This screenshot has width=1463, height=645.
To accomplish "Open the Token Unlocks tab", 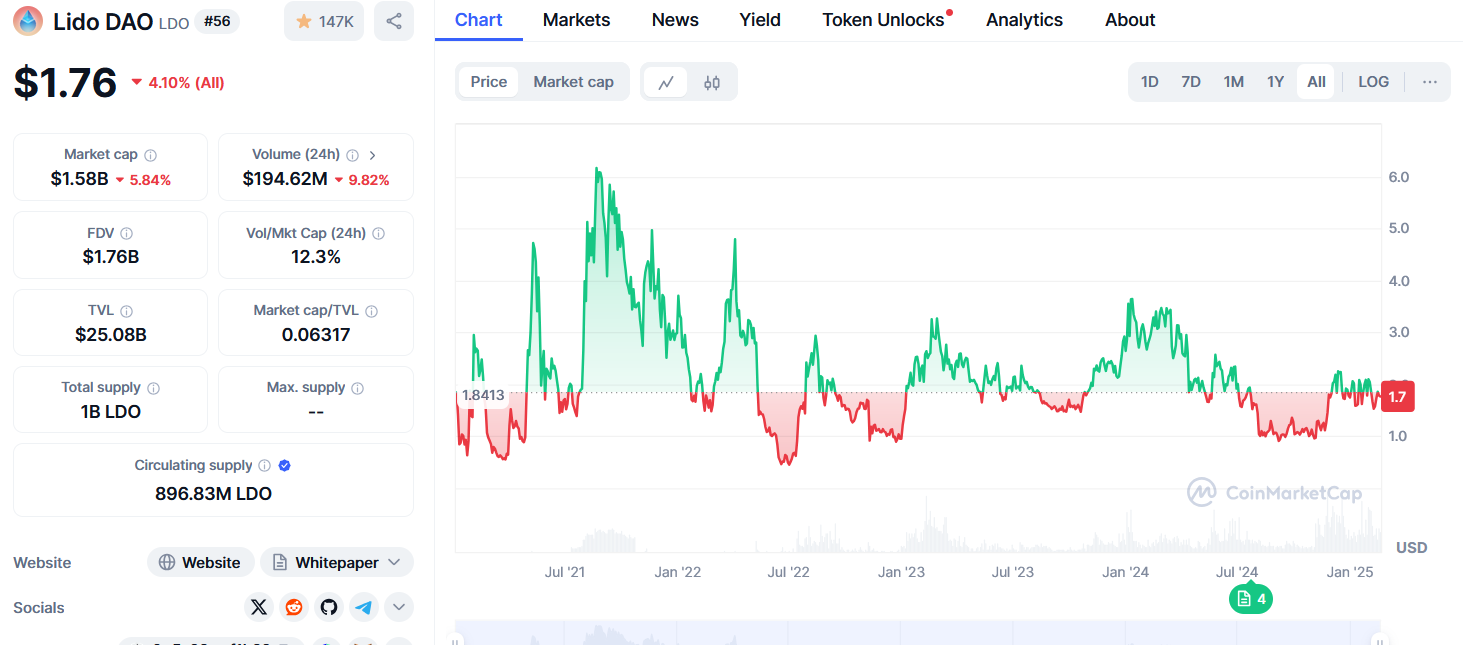I will [883, 20].
